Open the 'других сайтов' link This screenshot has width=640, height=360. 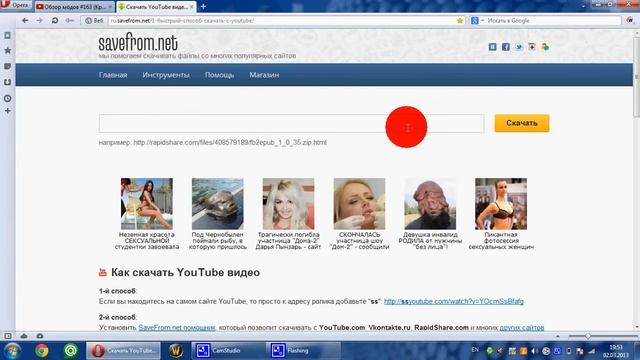click(x=522, y=327)
